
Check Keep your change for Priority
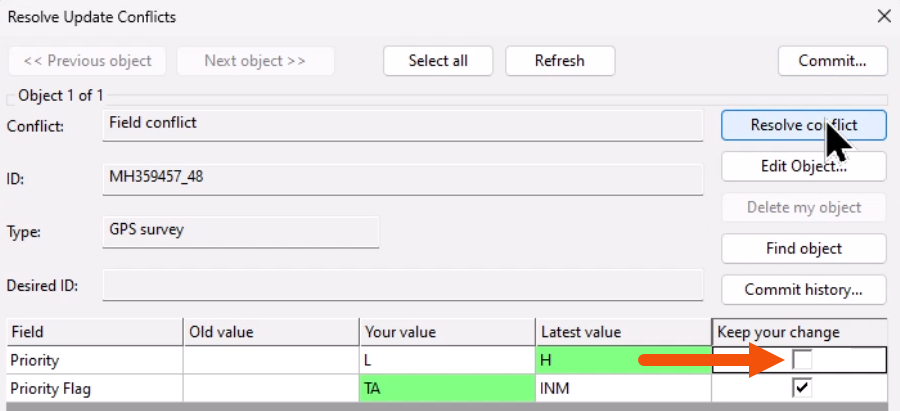tap(802, 360)
